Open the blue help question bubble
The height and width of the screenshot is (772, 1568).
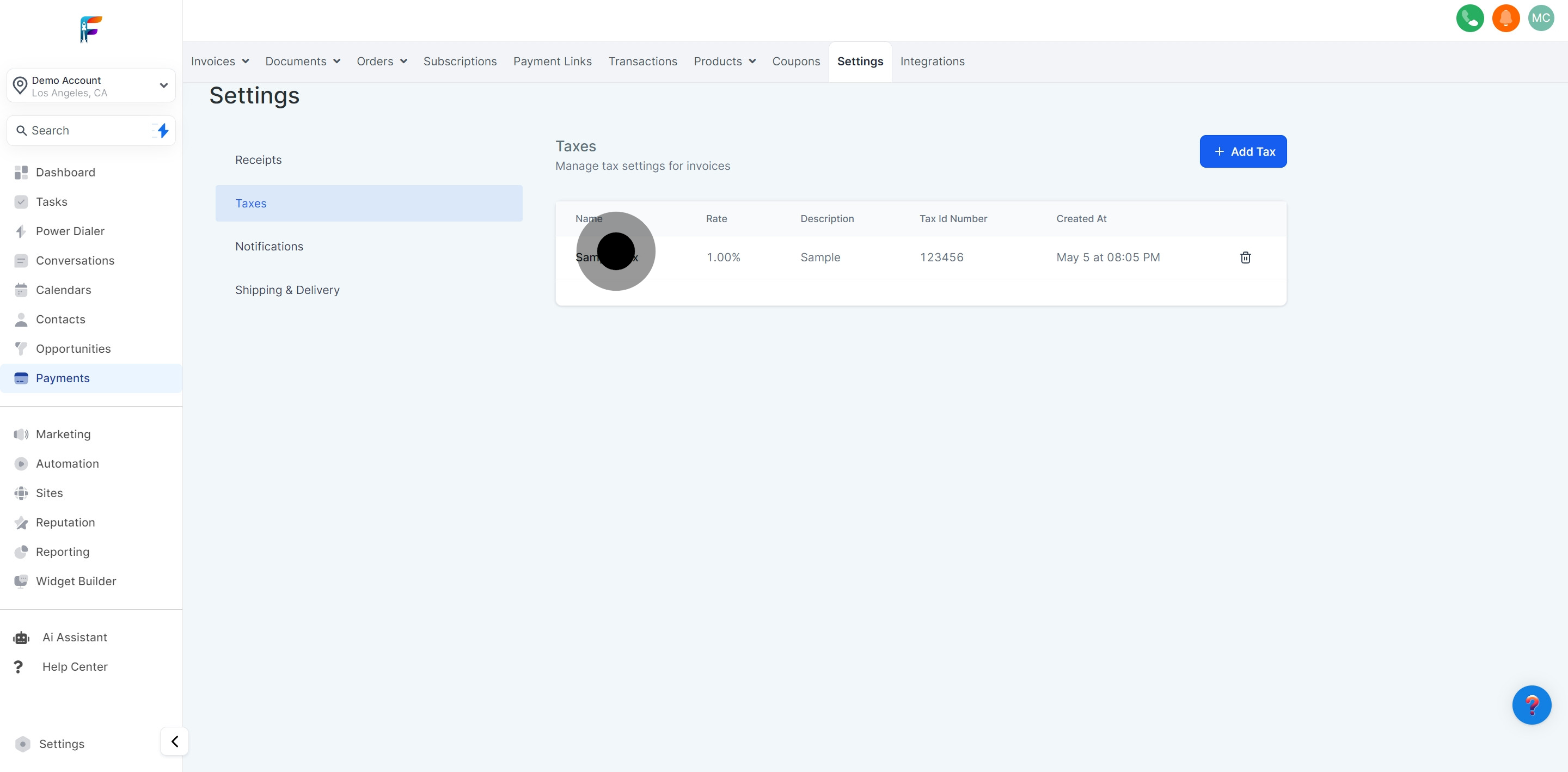point(1531,704)
